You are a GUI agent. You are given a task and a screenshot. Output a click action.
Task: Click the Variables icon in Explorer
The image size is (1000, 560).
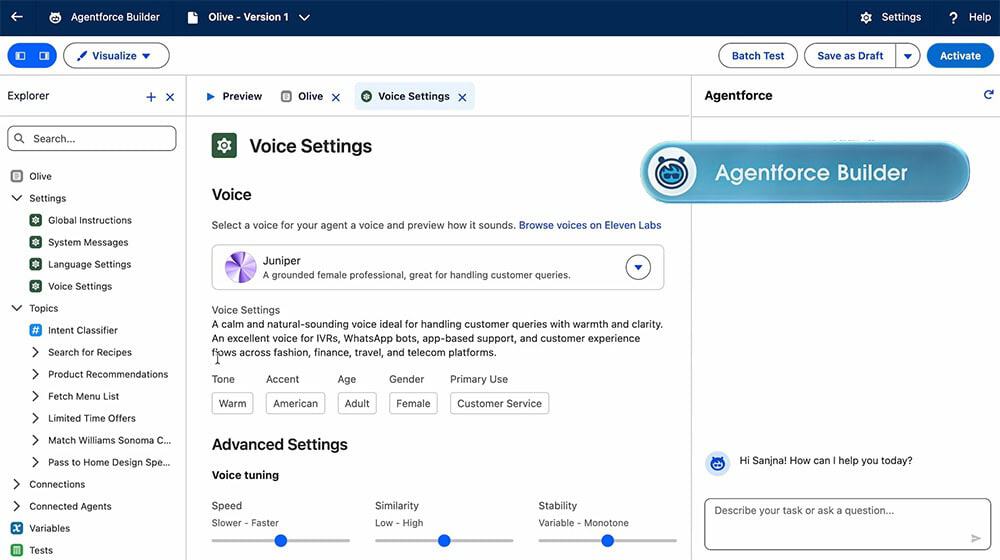[x=17, y=528]
